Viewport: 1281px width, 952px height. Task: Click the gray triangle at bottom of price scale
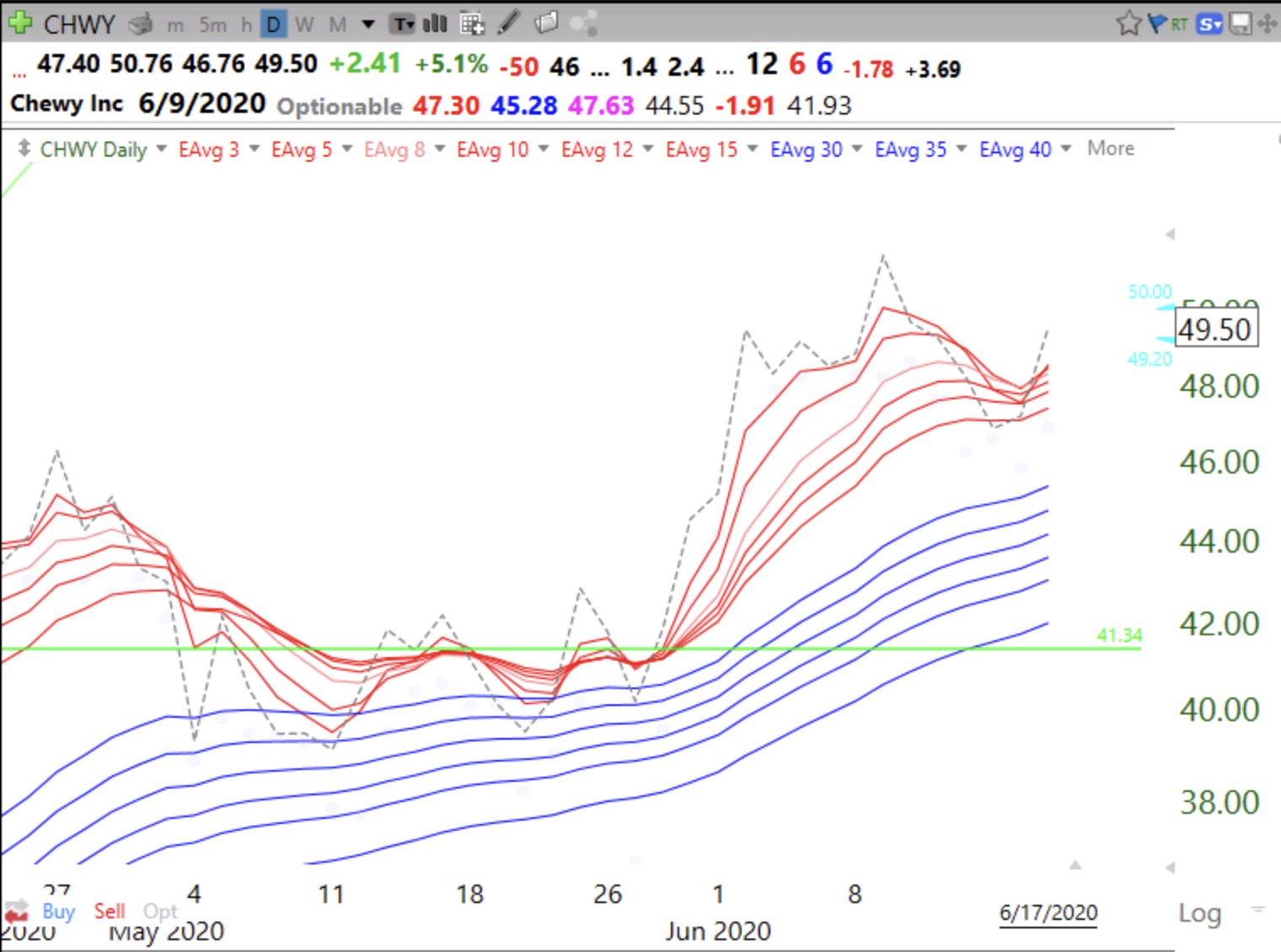point(1170,867)
